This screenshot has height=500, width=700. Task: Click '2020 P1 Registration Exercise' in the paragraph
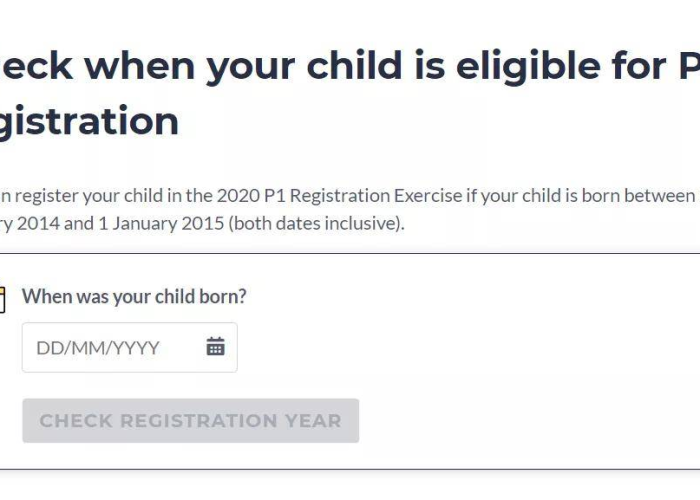339,196
